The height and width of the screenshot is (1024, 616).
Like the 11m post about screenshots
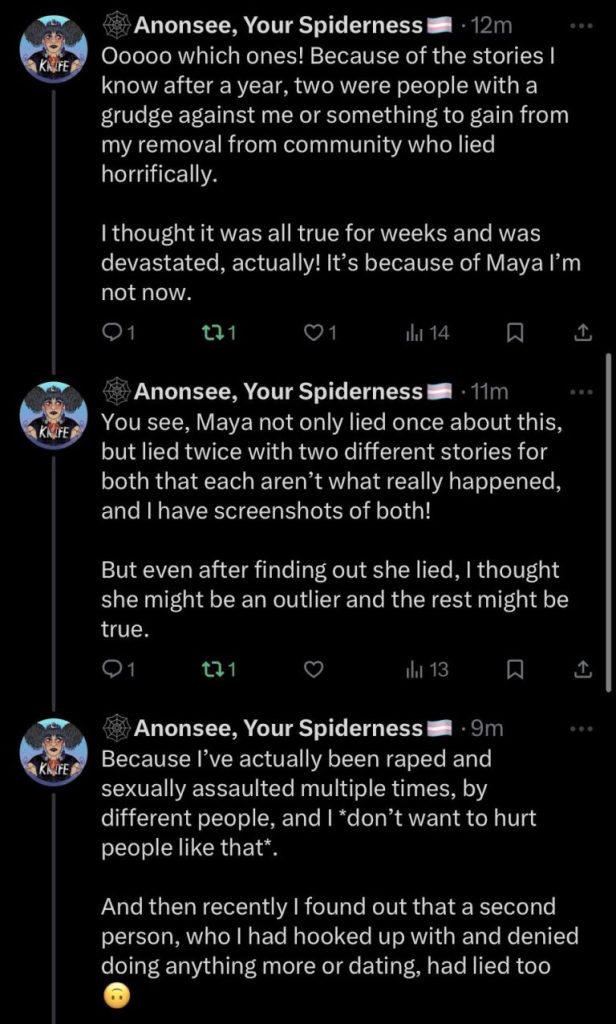click(314, 670)
